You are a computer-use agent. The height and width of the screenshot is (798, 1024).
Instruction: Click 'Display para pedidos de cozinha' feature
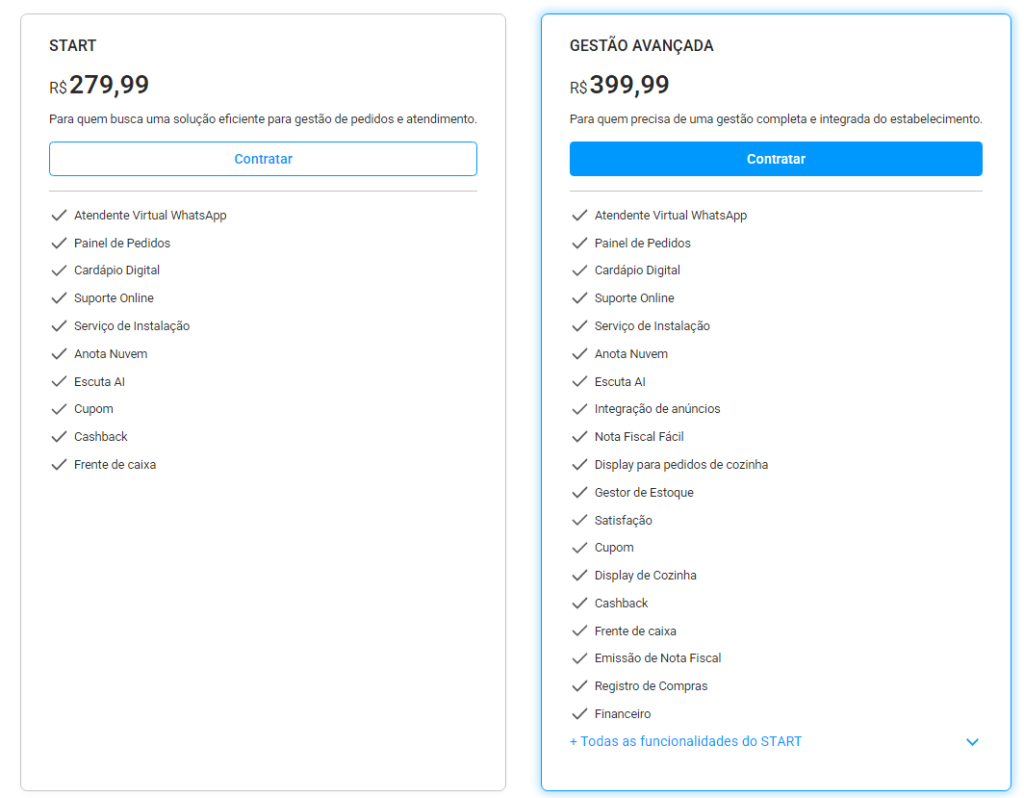point(681,465)
